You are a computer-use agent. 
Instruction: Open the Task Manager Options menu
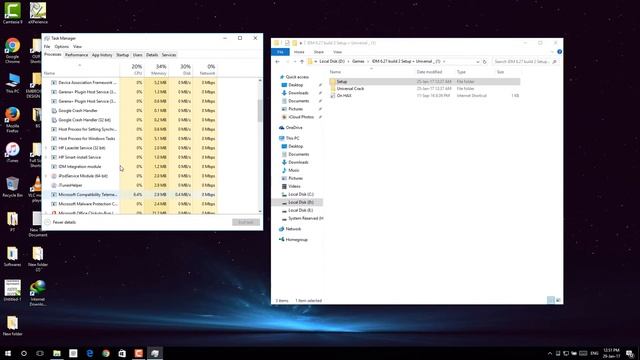coord(62,47)
